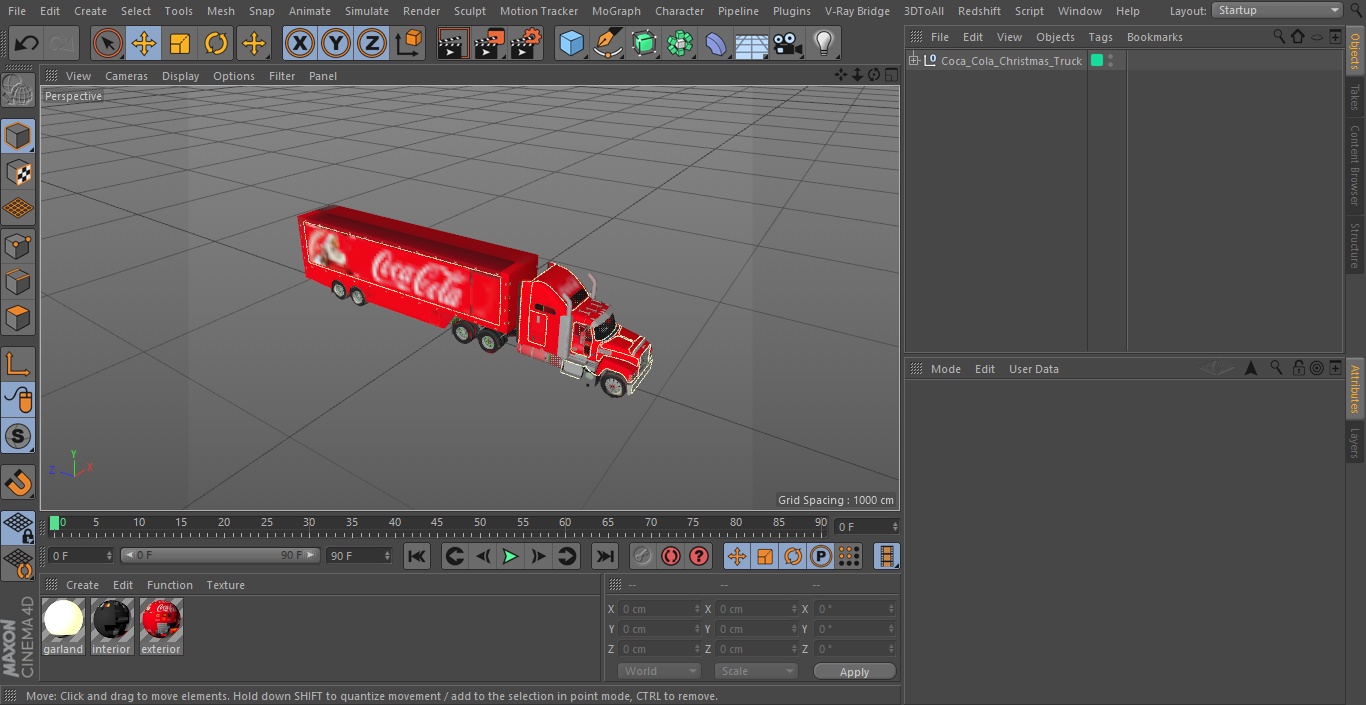This screenshot has width=1366, height=705.
Task: Toggle Viewport Solo S icon
Action: (19, 436)
